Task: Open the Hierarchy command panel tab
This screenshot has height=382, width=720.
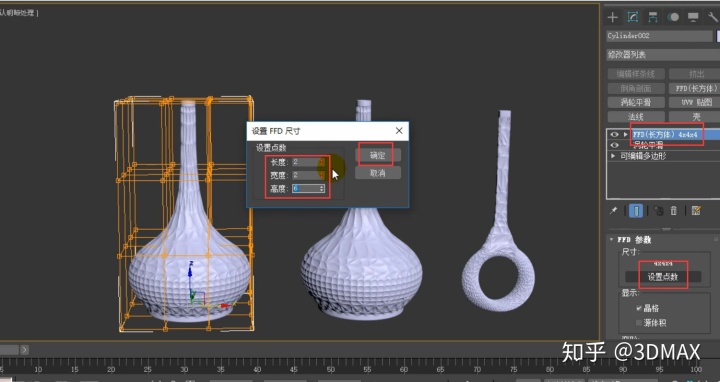Action: [x=652, y=17]
